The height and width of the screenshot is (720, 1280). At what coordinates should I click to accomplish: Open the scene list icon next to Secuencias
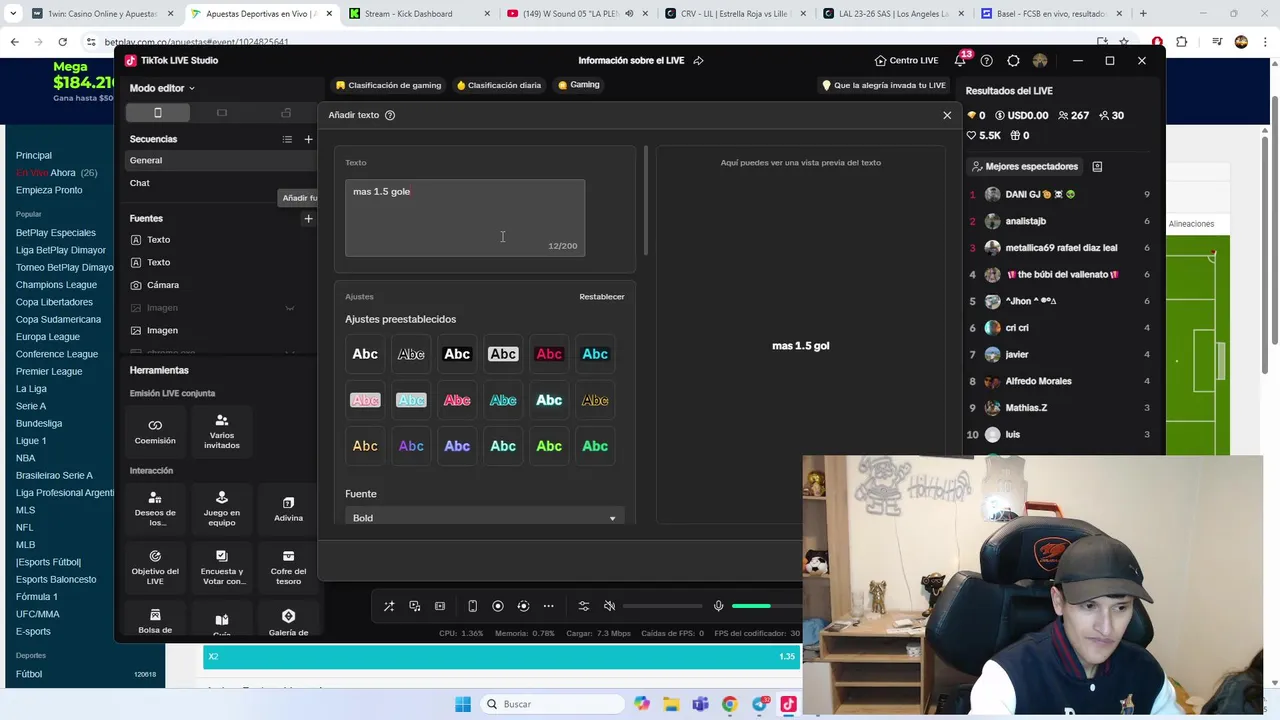coord(287,139)
